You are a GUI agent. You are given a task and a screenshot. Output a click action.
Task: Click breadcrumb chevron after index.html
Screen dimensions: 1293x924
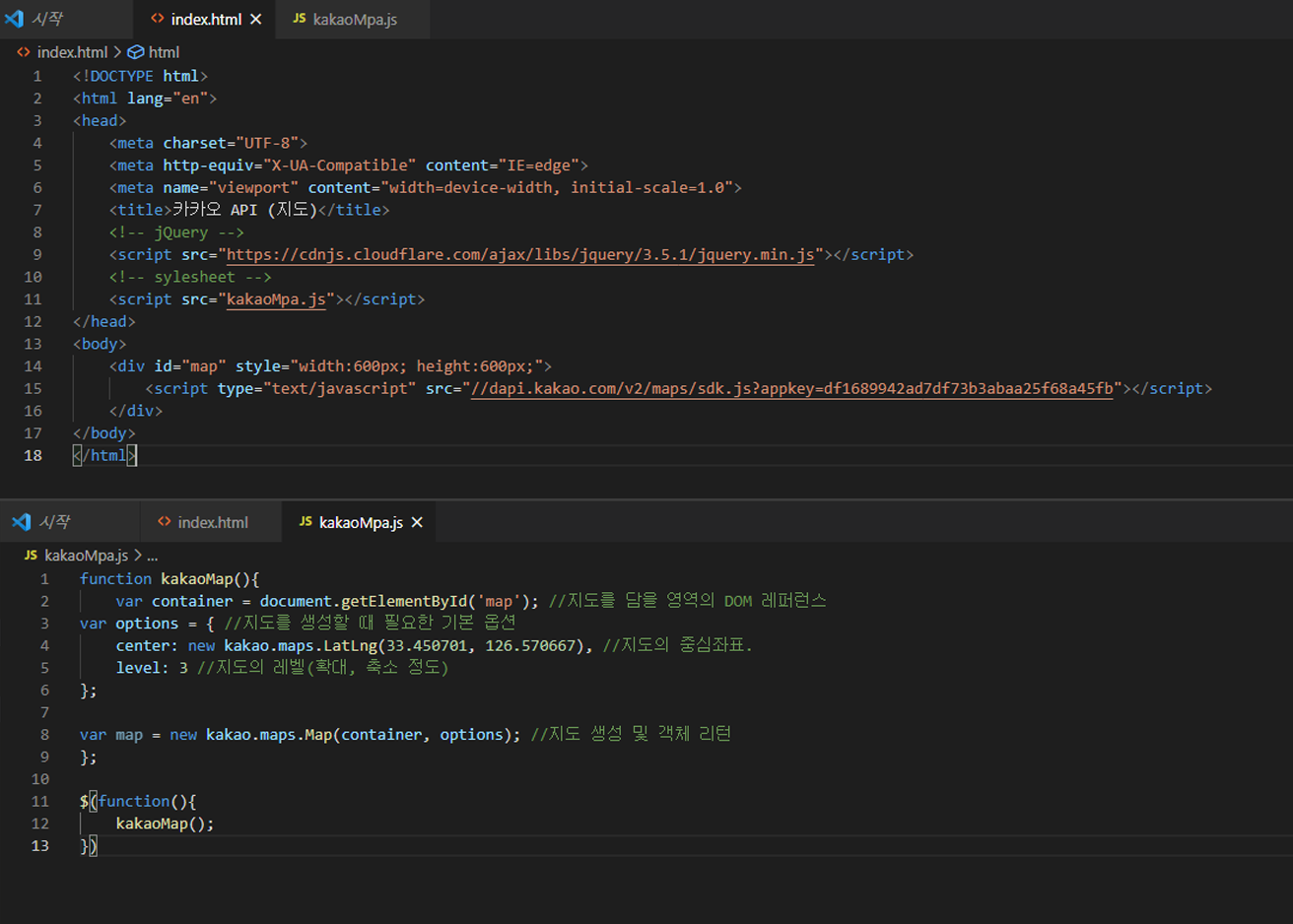[117, 52]
